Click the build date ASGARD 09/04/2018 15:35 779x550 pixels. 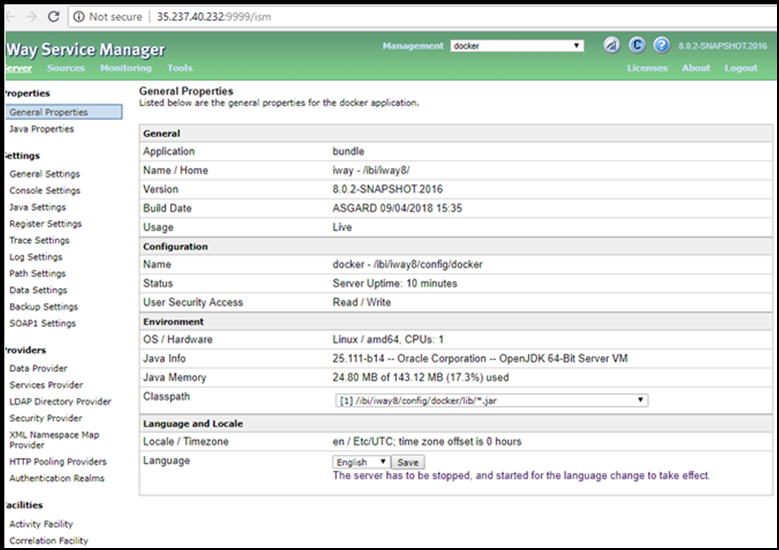(x=397, y=208)
